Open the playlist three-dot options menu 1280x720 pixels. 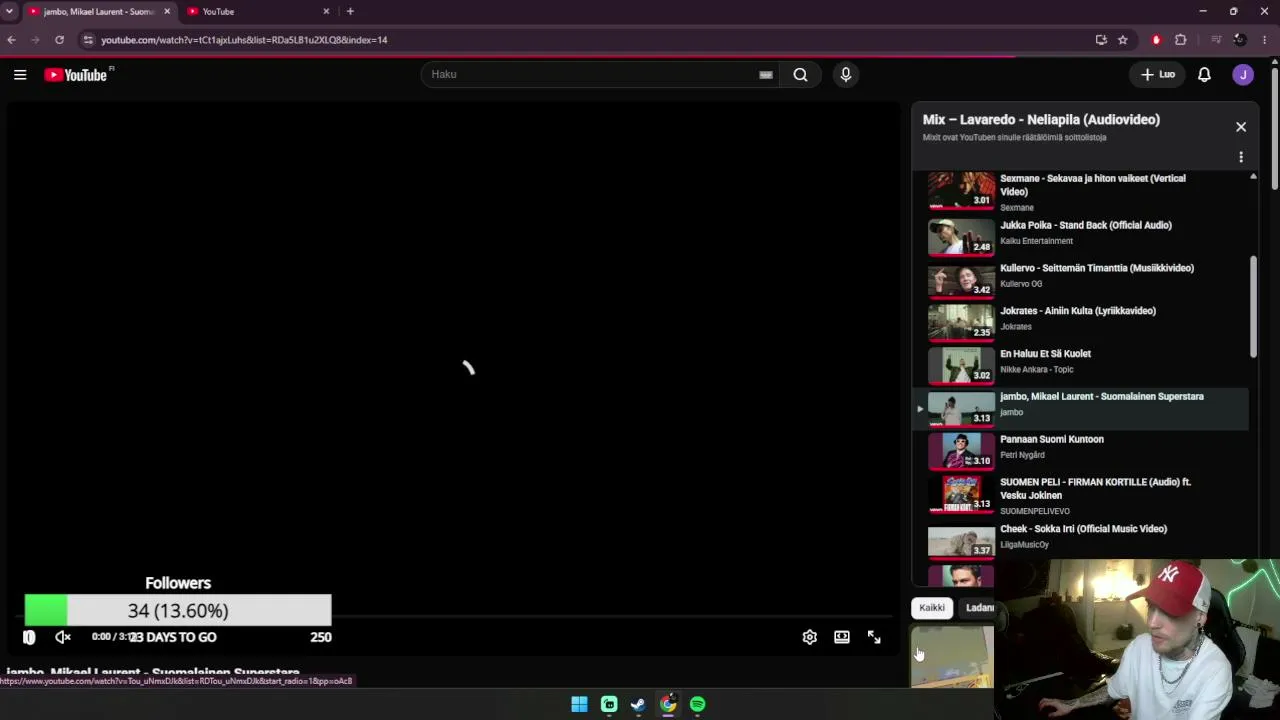pos(1241,157)
